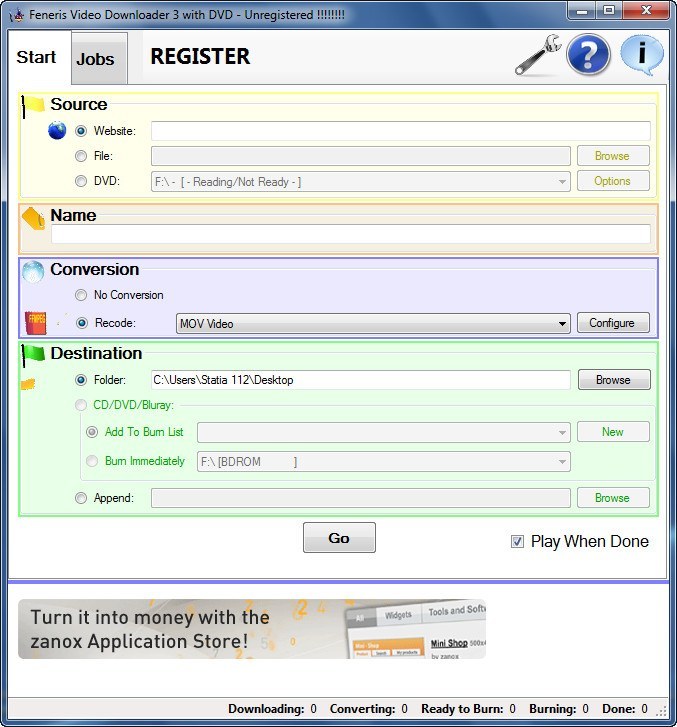The width and height of the screenshot is (677, 727).
Task: Open help via the blue question mark
Action: point(588,56)
